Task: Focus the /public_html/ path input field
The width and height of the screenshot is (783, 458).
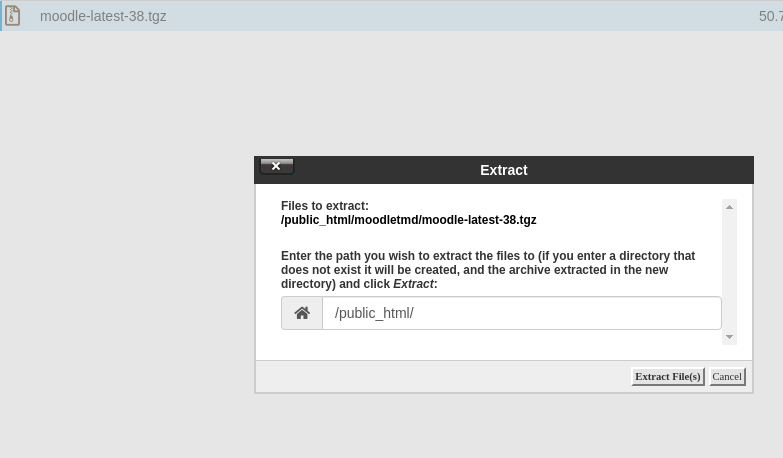Action: click(x=521, y=313)
